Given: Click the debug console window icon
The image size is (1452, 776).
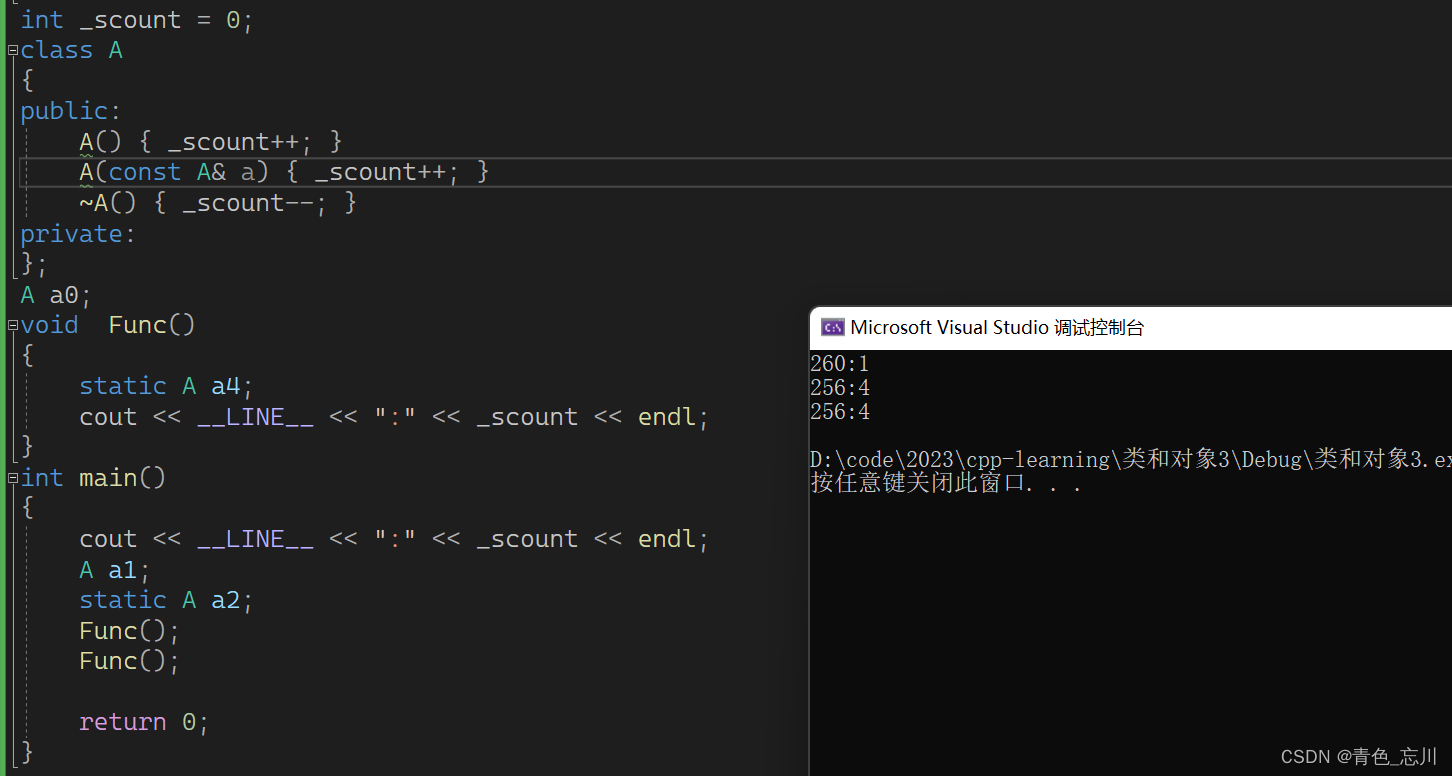Looking at the screenshot, I should (x=832, y=327).
